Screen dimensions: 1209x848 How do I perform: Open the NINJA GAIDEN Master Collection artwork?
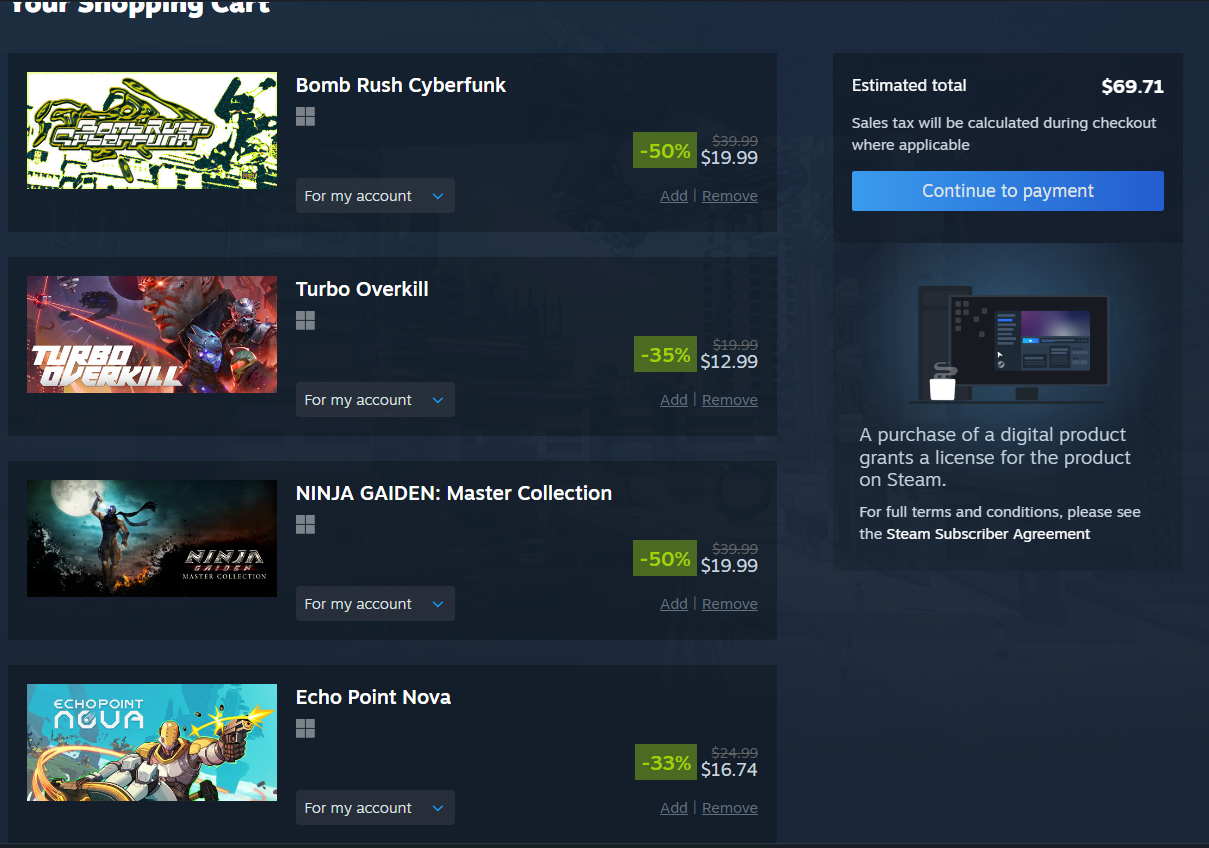(152, 538)
